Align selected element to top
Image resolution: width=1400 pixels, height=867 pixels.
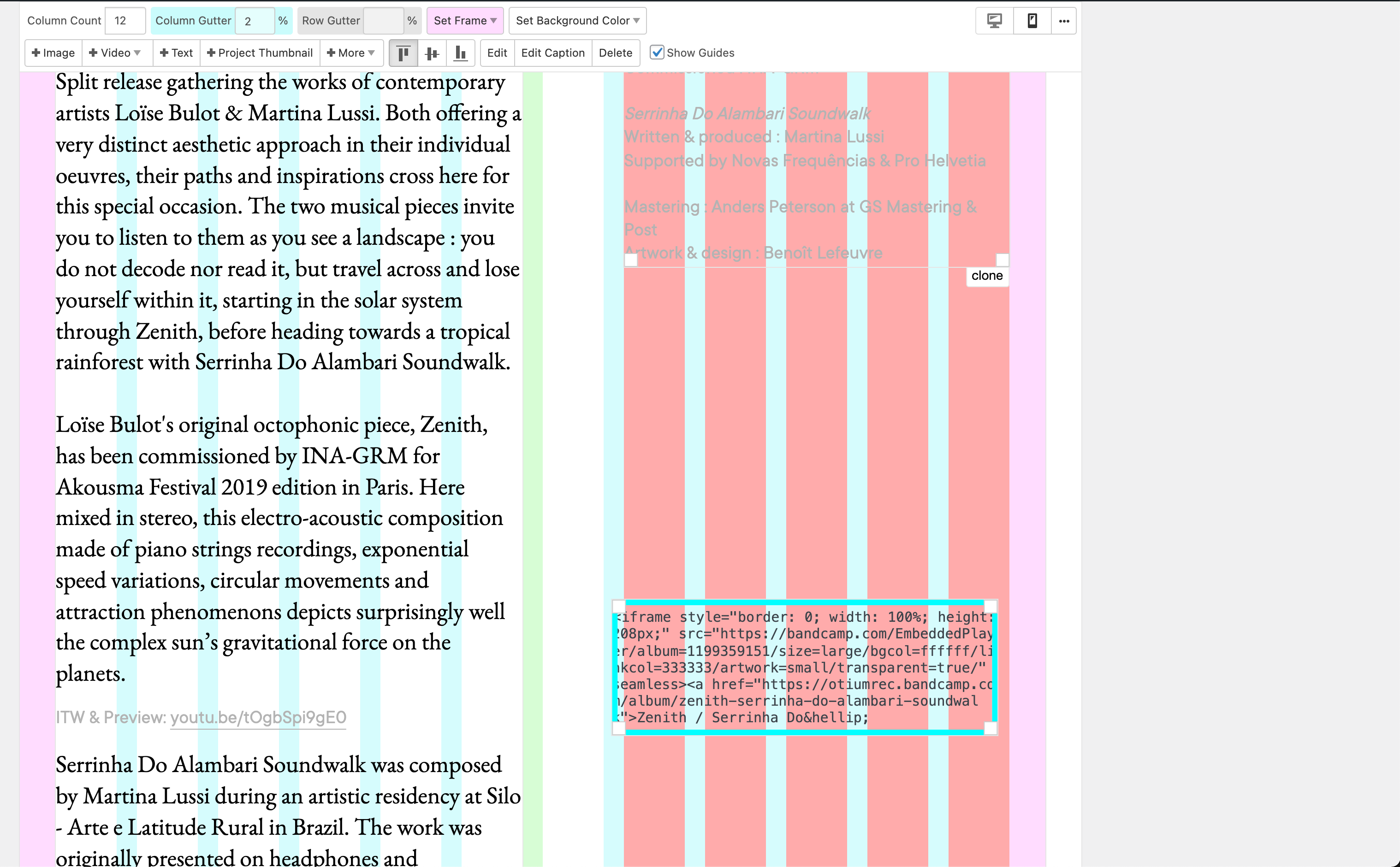[x=403, y=53]
